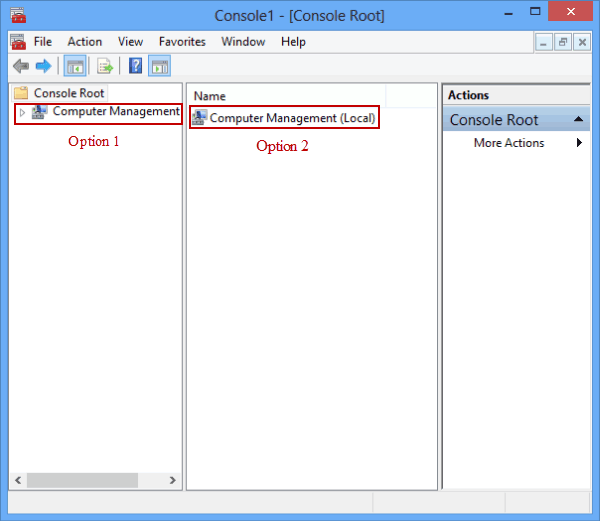Open the File menu
Image resolution: width=600 pixels, height=521 pixels.
42,41
